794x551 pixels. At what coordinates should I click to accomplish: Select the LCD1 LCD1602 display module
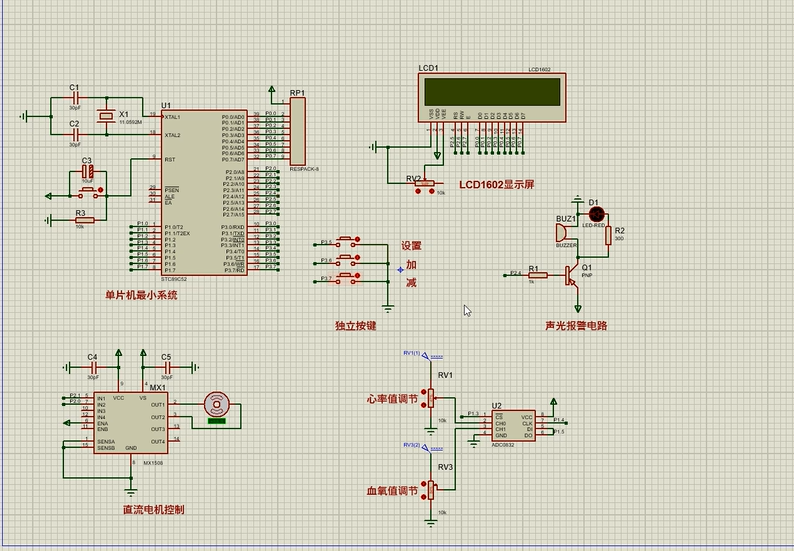pyautogui.click(x=490, y=95)
